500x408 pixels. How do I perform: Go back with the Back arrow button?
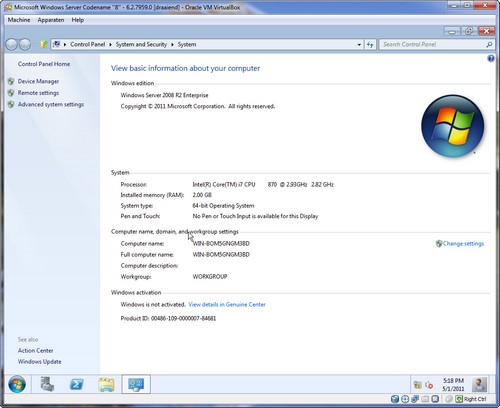pos(12,44)
